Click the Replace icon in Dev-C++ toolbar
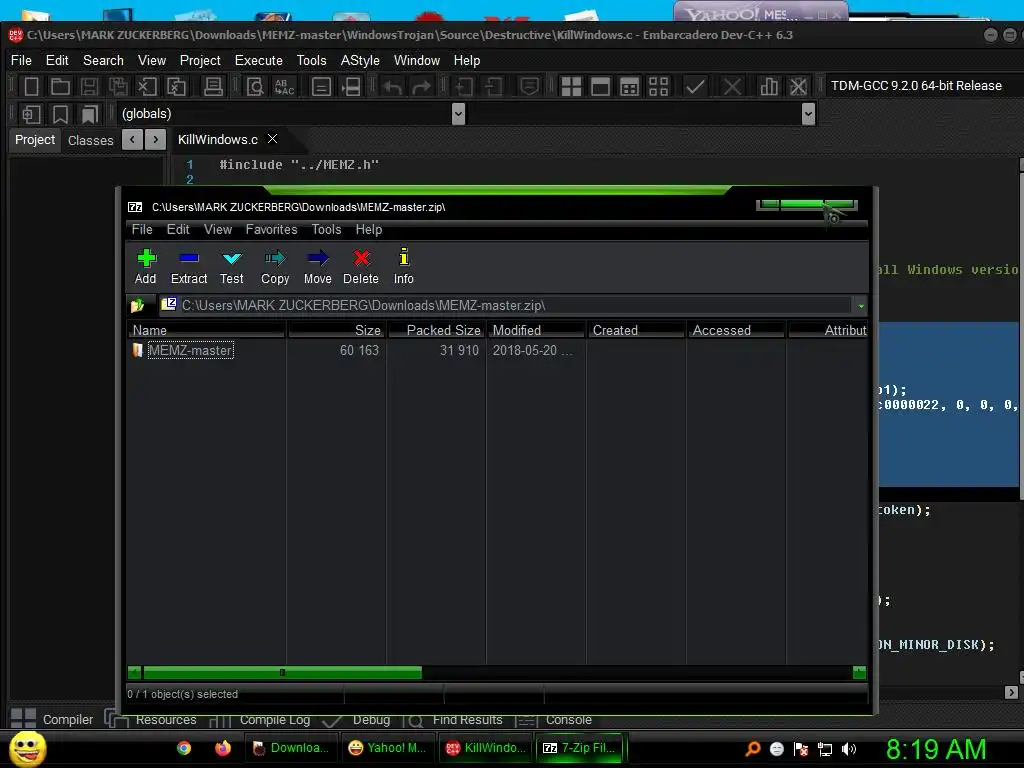Viewport: 1024px width, 768px height. click(285, 86)
